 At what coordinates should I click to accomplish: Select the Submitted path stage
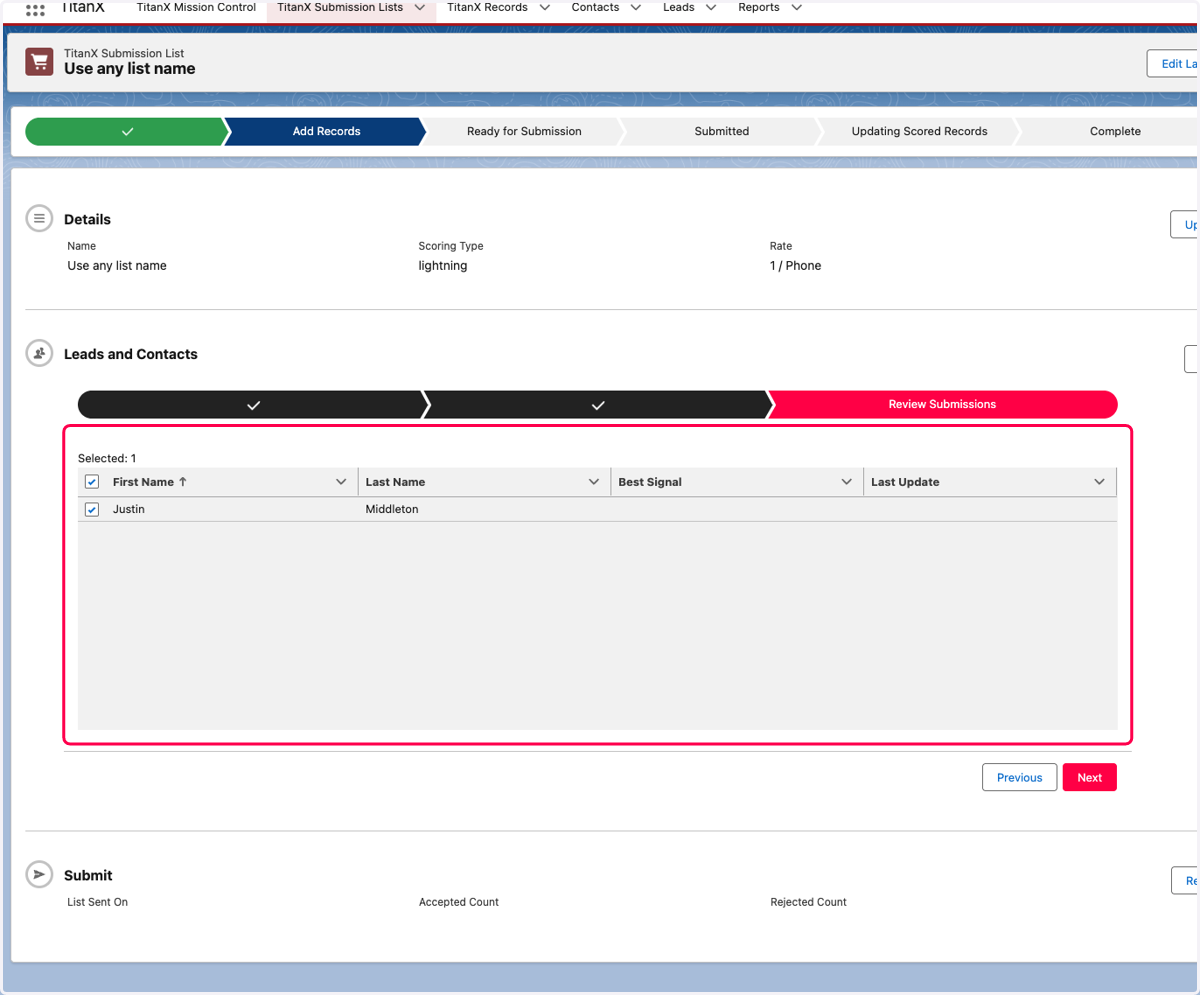tap(722, 131)
